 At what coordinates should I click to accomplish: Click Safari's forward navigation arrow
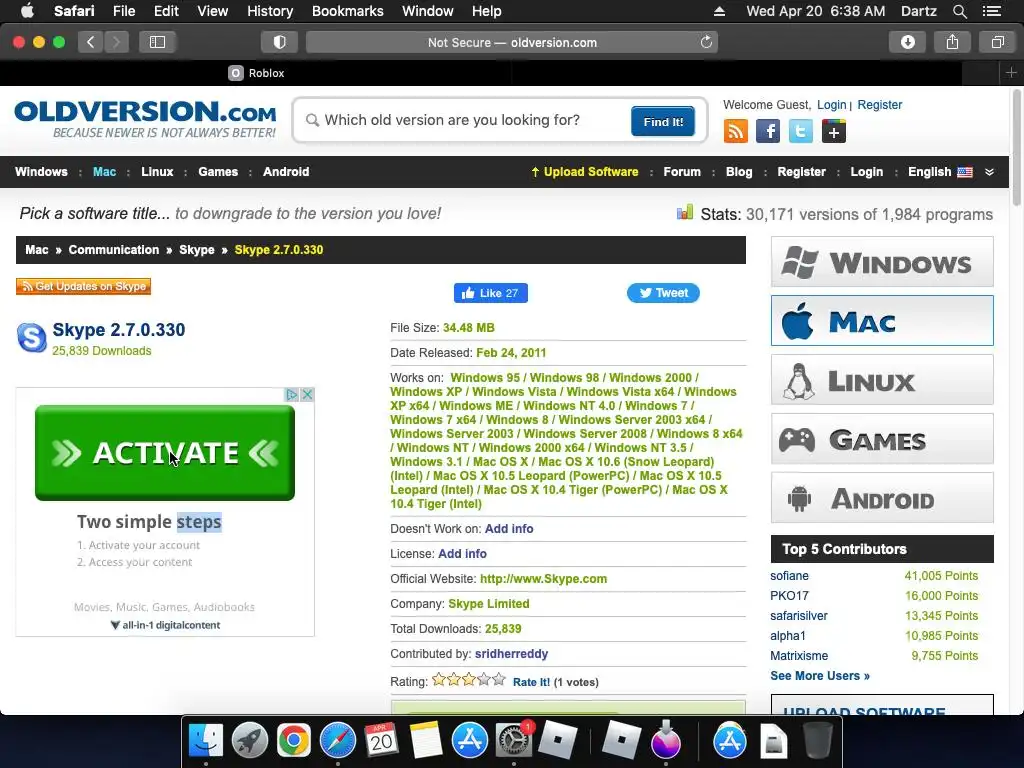pyautogui.click(x=116, y=42)
